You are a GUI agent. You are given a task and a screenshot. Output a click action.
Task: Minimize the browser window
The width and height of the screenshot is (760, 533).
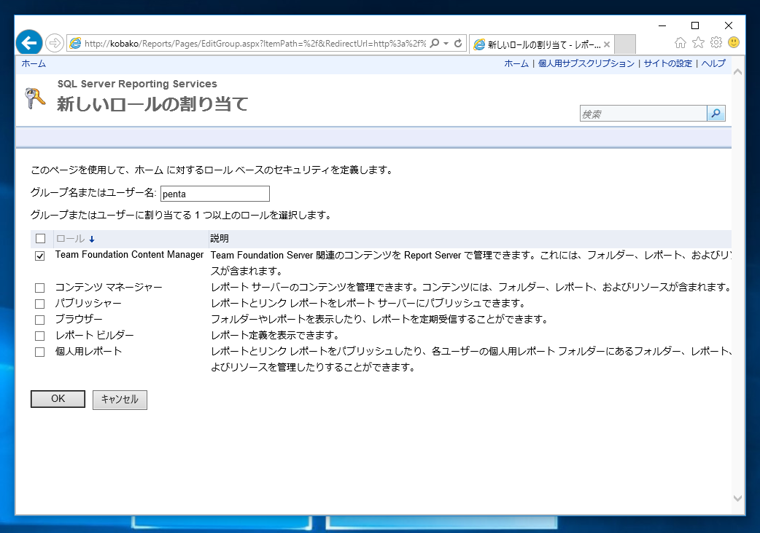tap(662, 25)
